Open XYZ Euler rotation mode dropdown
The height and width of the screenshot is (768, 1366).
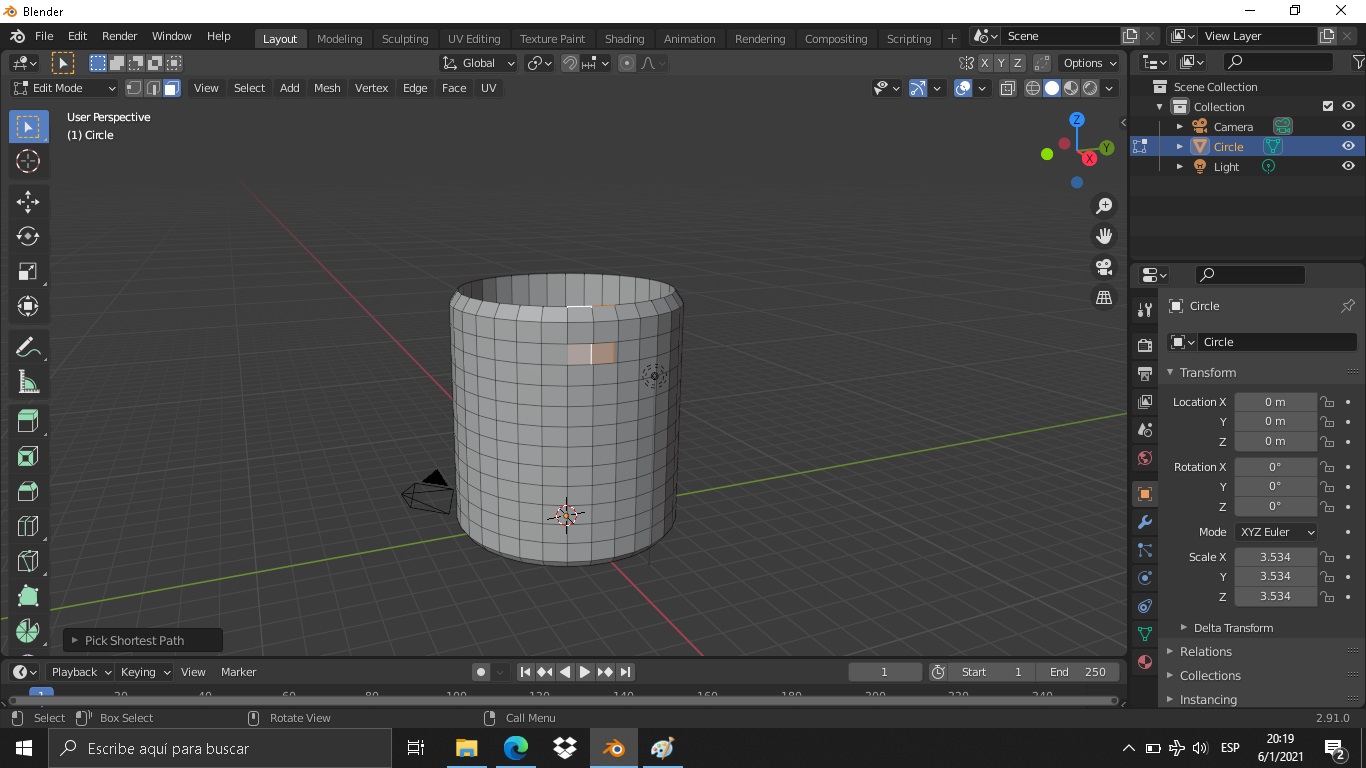1276,532
